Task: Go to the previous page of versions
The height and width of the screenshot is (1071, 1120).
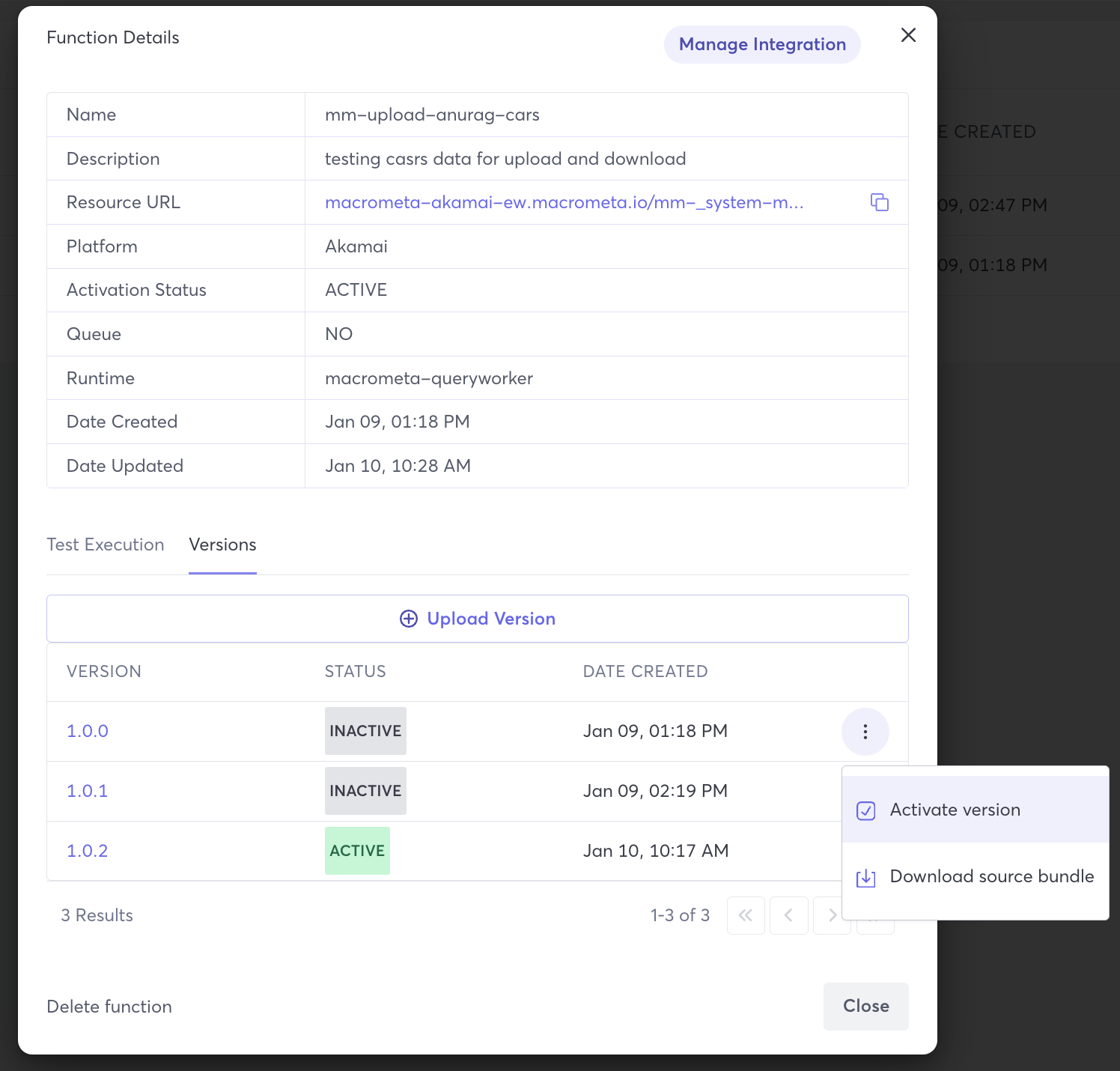Action: (789, 915)
